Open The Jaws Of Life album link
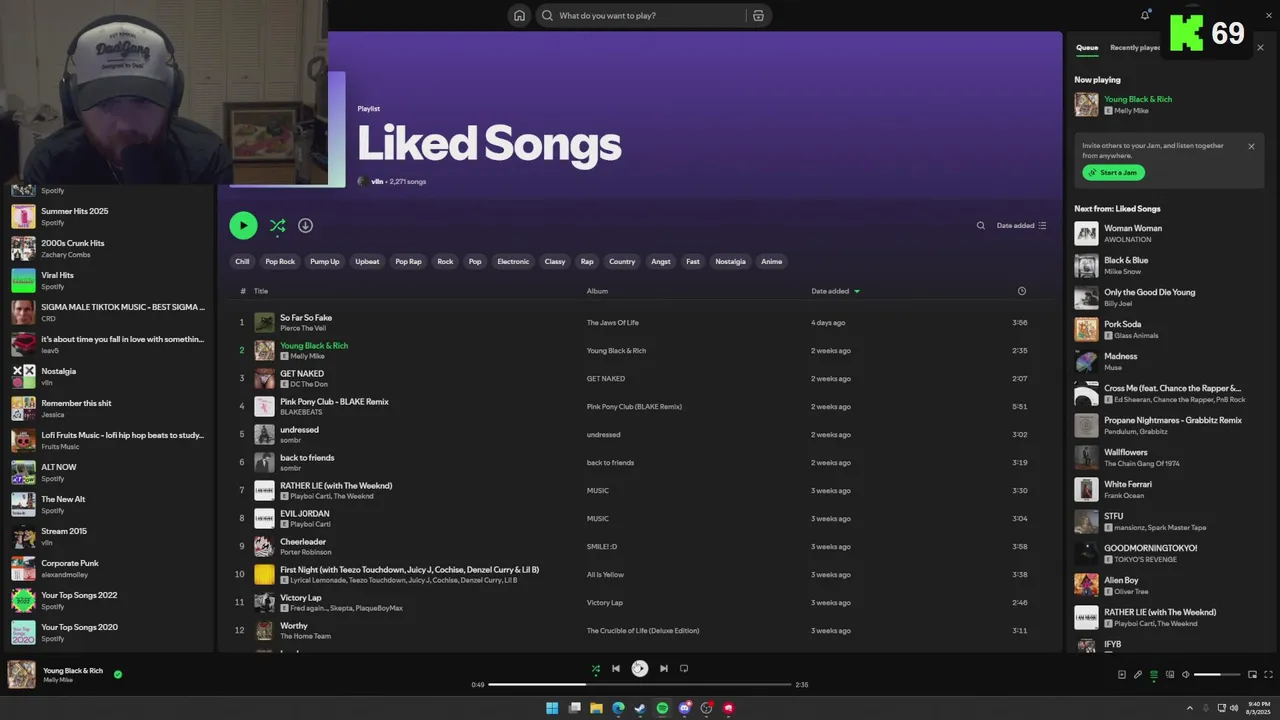The width and height of the screenshot is (1280, 720). pyautogui.click(x=612, y=323)
